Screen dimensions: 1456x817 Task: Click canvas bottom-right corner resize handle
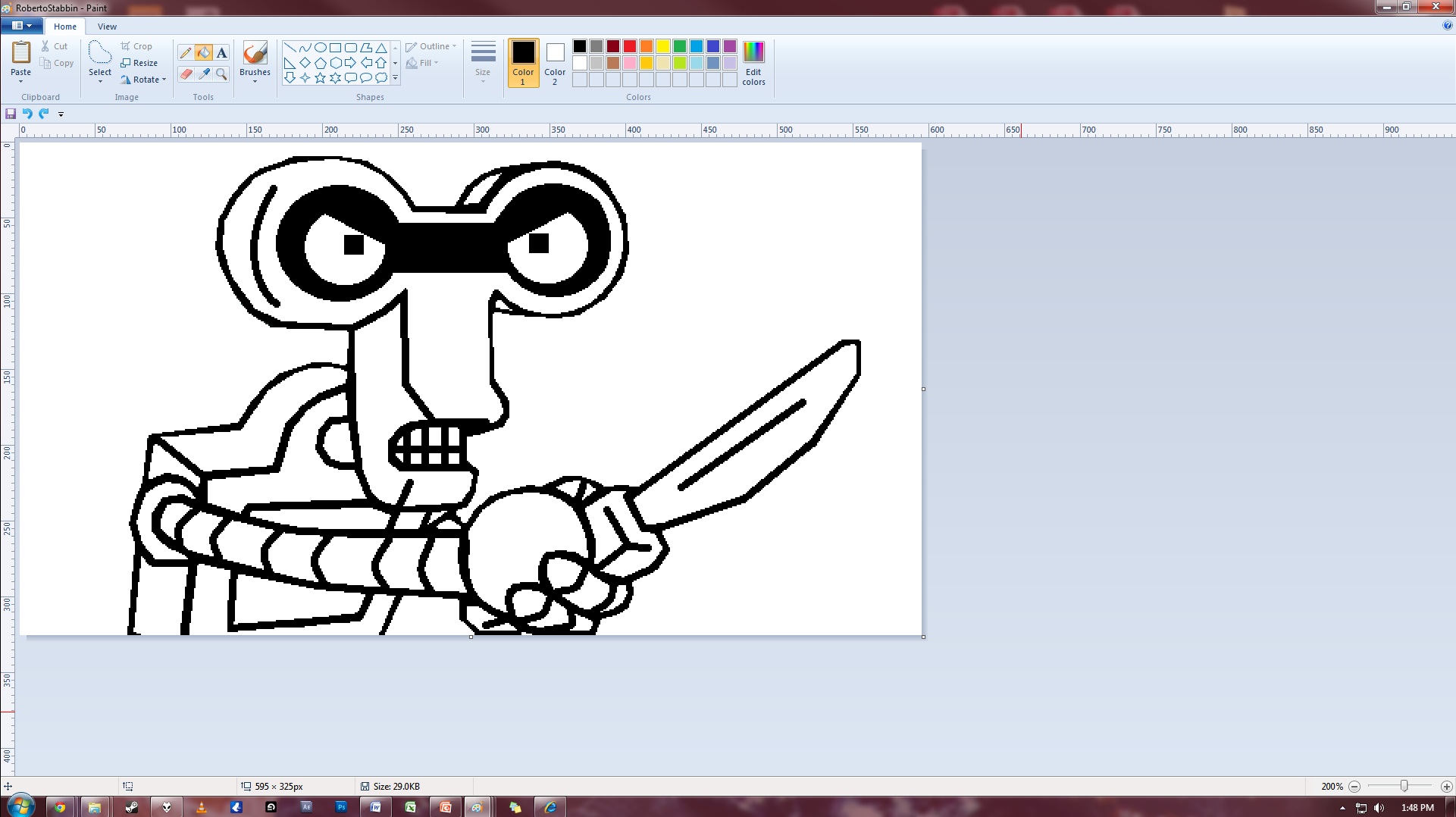923,637
